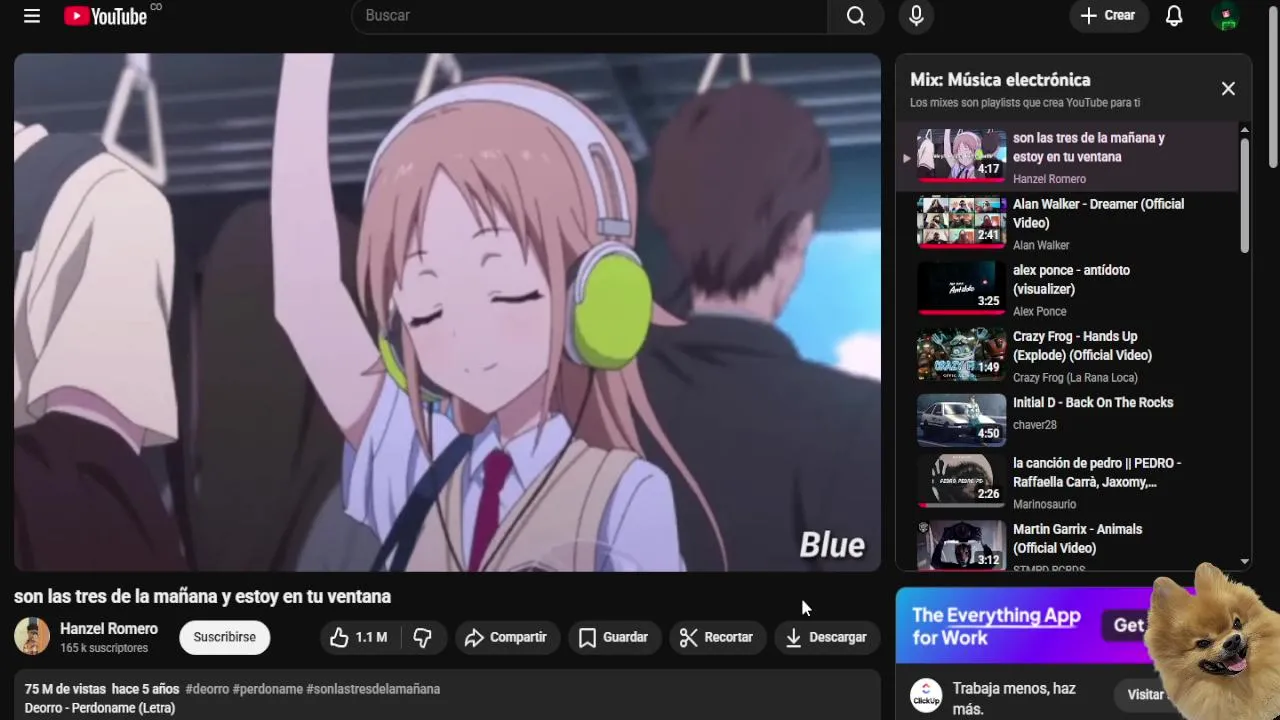Screen dimensions: 1280x720
Task: Open Martin Garrix Animals thumbnail
Action: tap(962, 546)
